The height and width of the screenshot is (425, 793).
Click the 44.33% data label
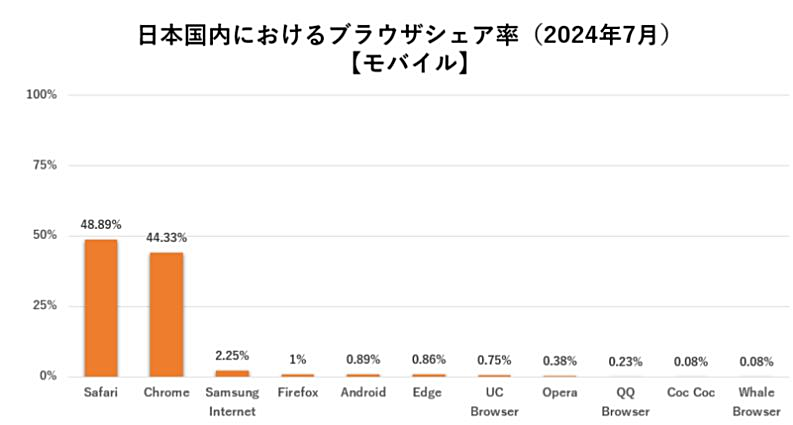(x=166, y=238)
